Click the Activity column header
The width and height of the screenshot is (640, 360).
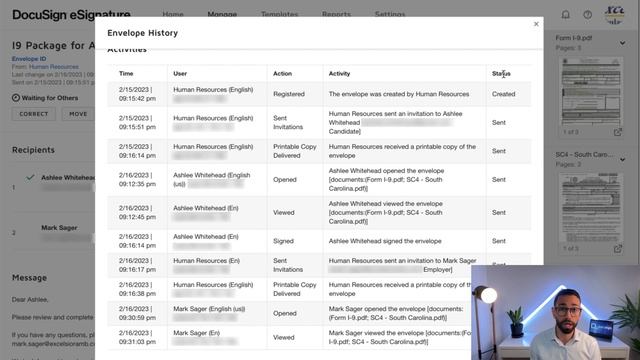click(x=339, y=73)
